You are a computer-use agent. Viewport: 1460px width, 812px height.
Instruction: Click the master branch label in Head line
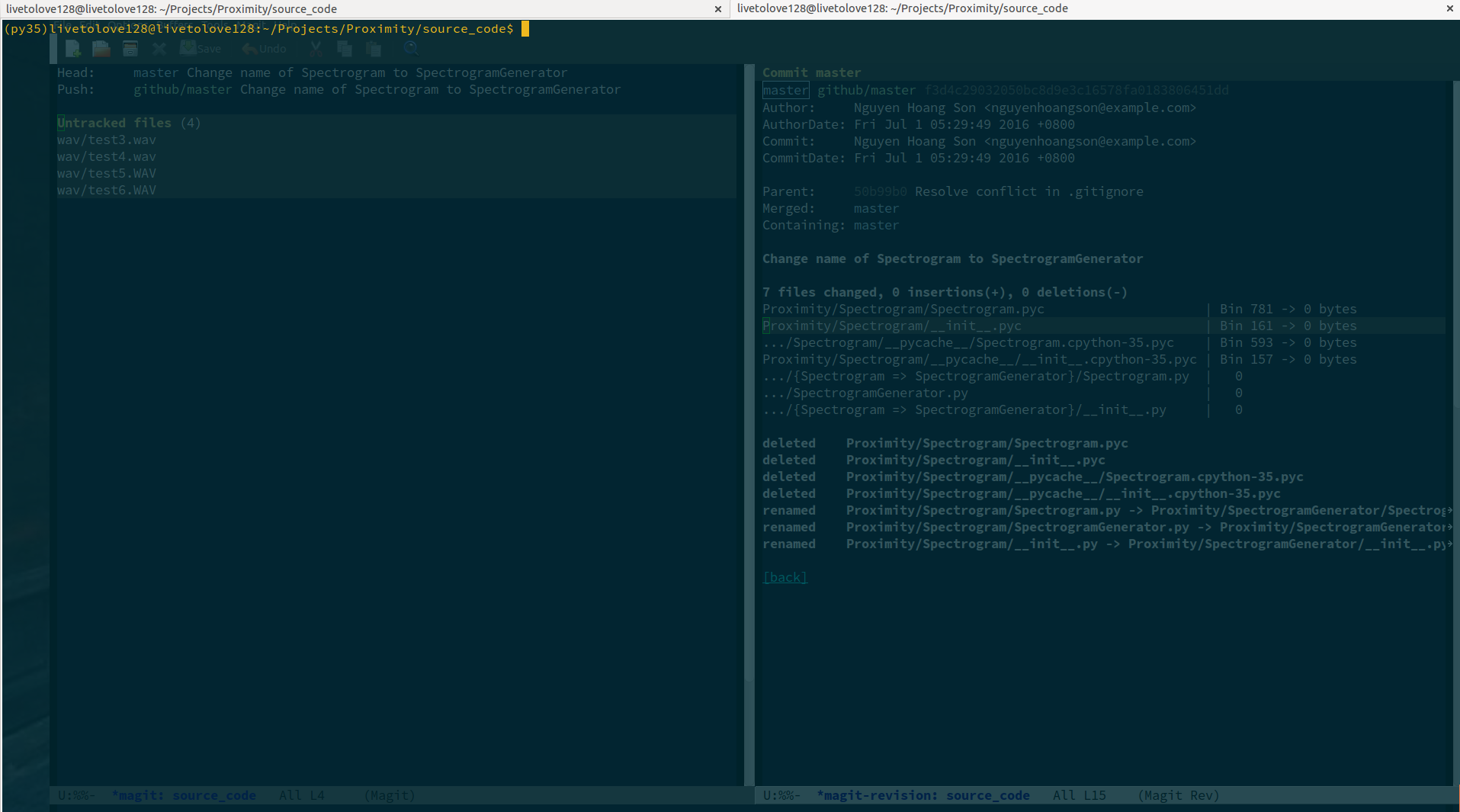point(156,72)
